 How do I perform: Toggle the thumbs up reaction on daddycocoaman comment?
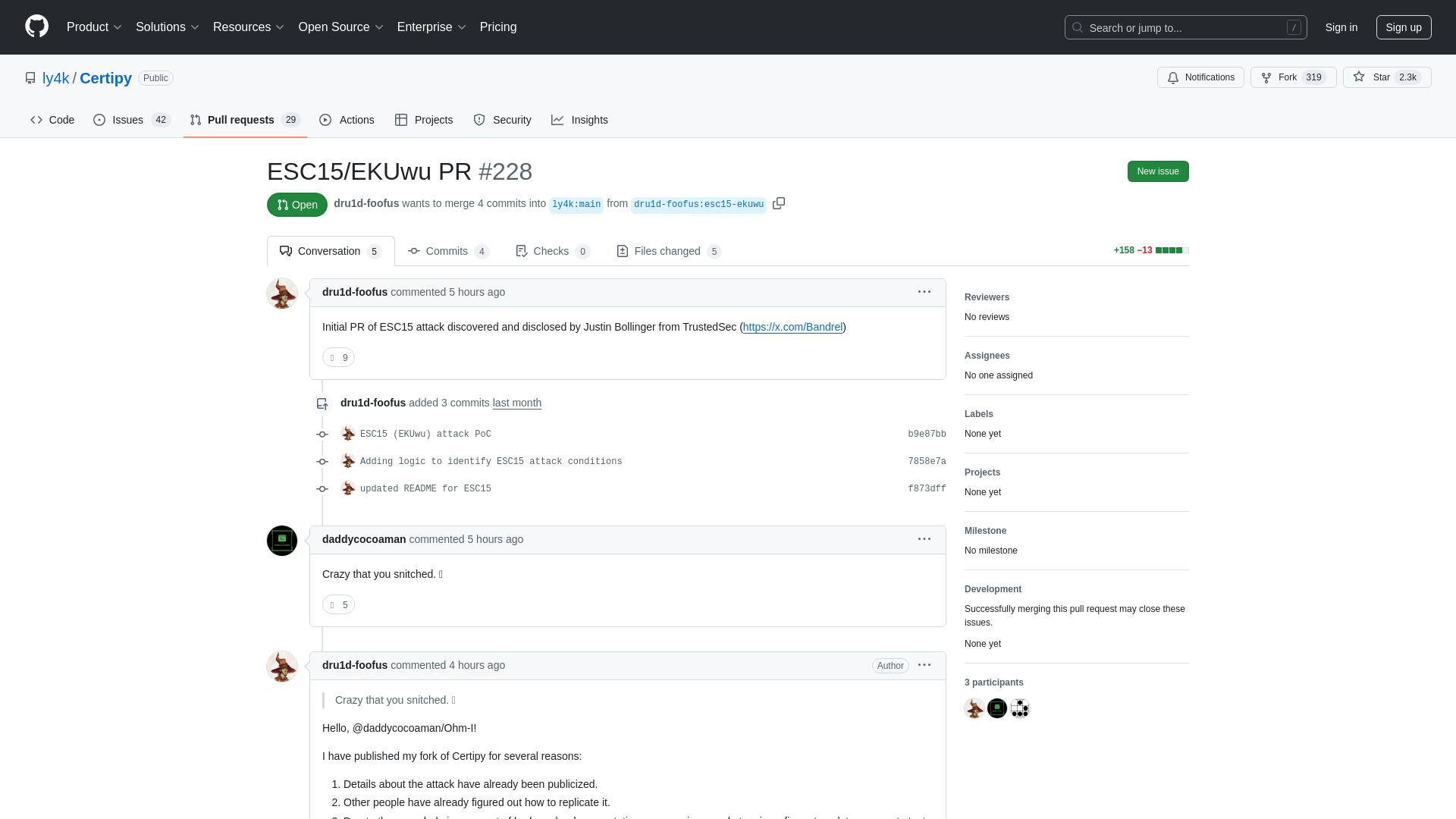[338, 604]
